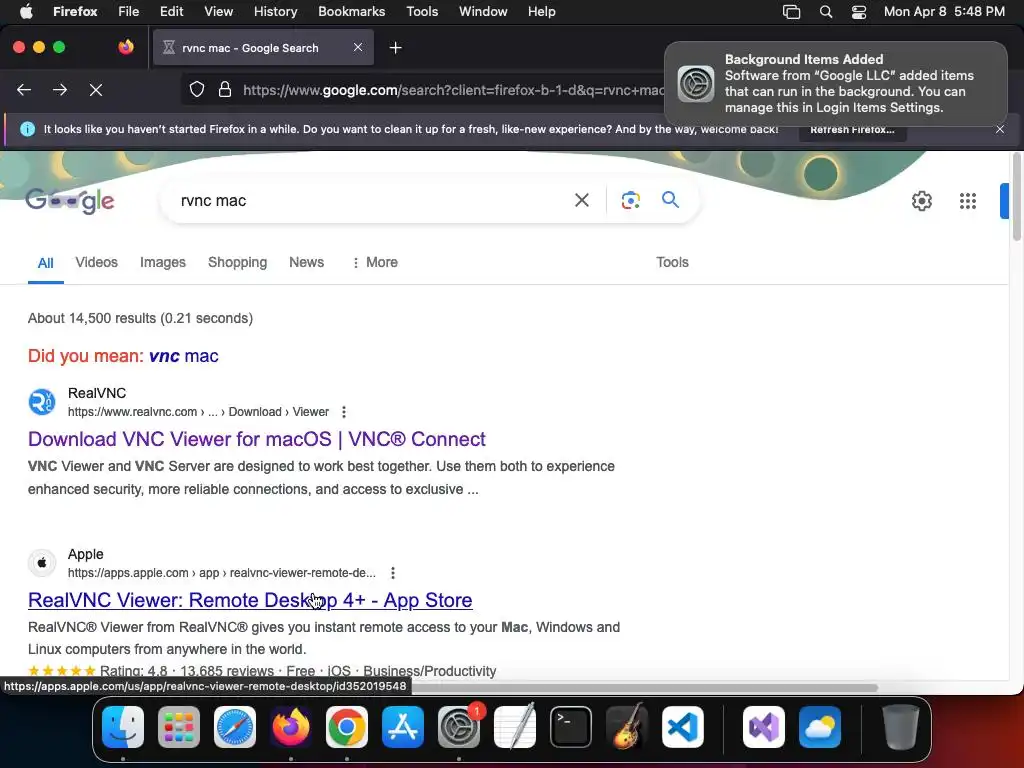
Task: Switch to Images search tab
Action: [163, 263]
